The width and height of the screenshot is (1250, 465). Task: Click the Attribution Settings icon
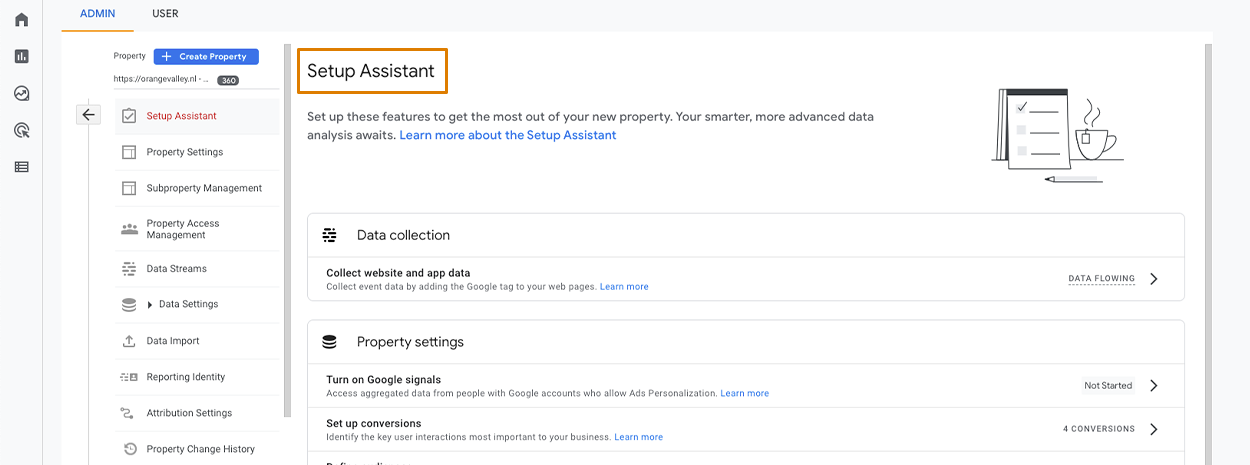128,413
